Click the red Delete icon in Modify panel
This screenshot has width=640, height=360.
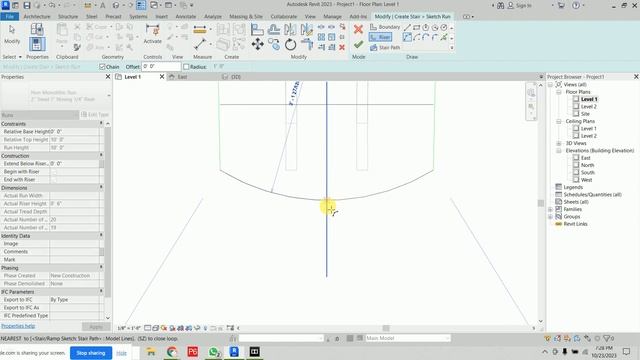(342, 47)
